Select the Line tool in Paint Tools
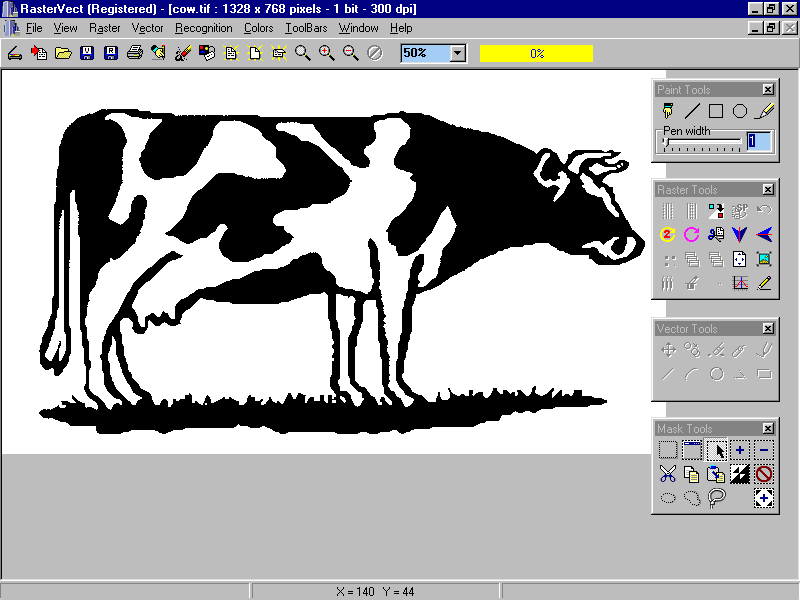The image size is (800, 600). point(692,110)
